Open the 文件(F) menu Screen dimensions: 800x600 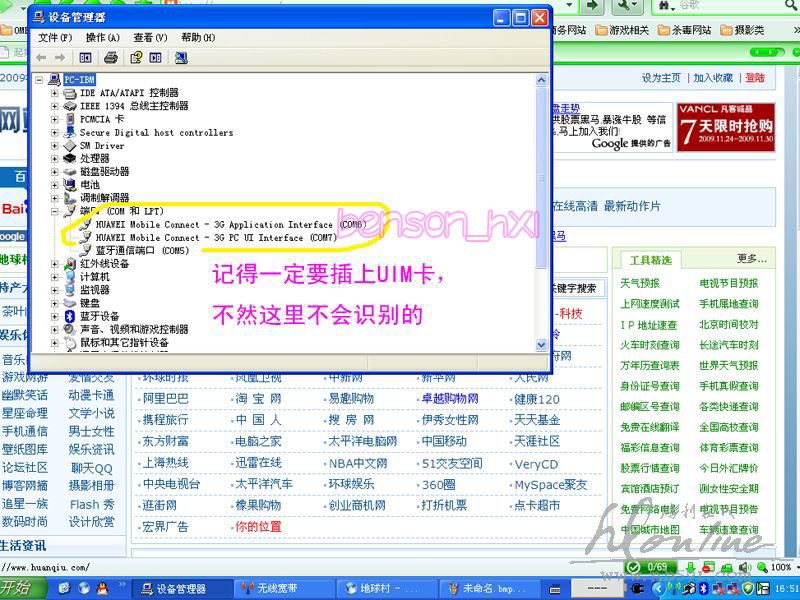coord(55,38)
